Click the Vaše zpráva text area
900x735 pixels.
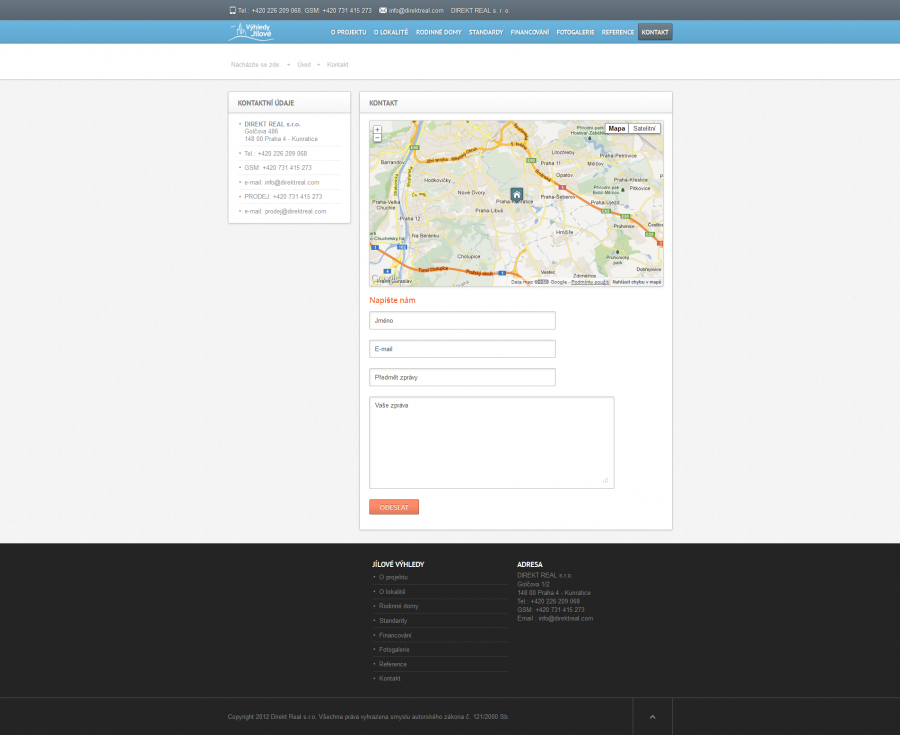(491, 442)
